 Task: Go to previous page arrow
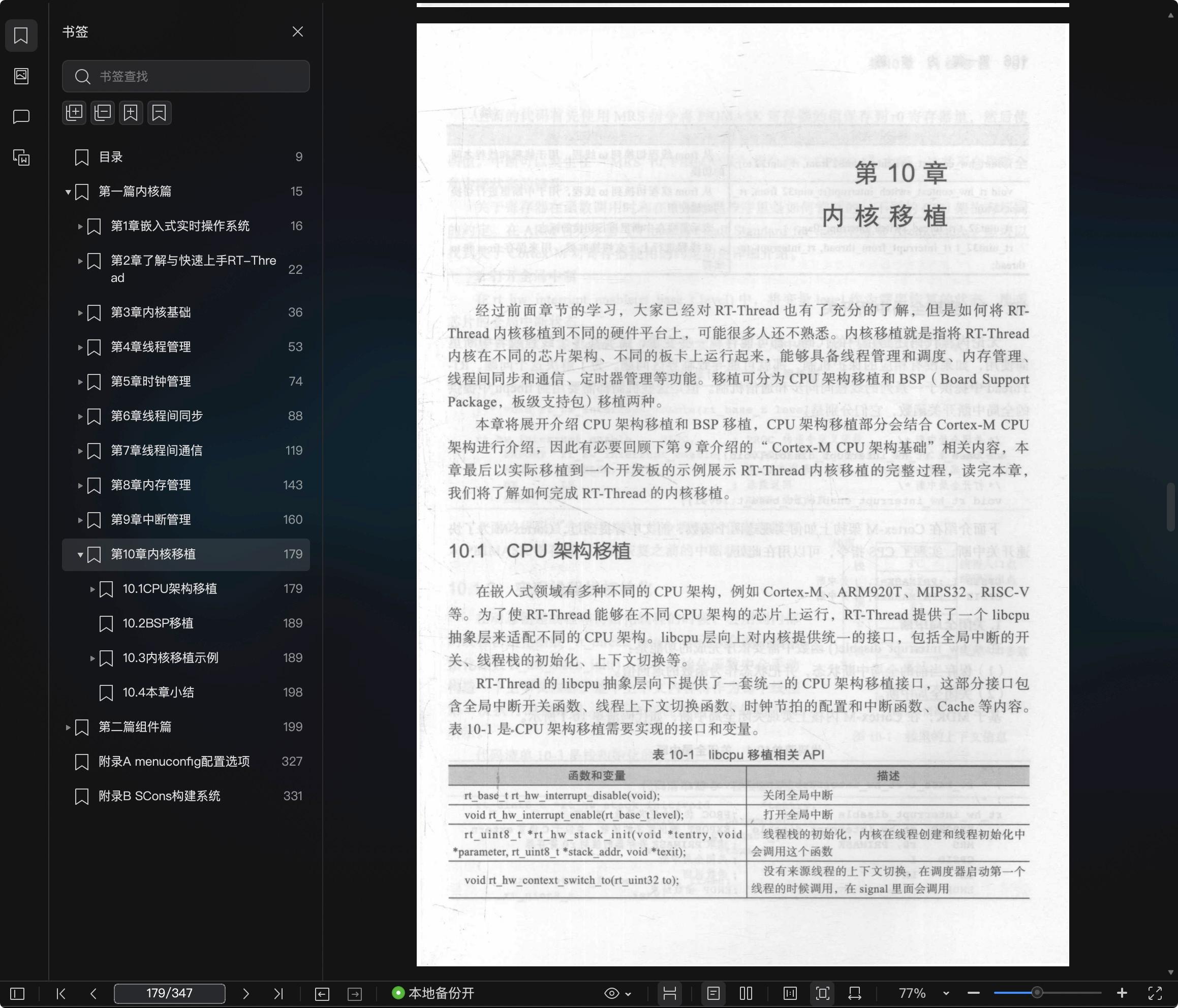coord(94,993)
